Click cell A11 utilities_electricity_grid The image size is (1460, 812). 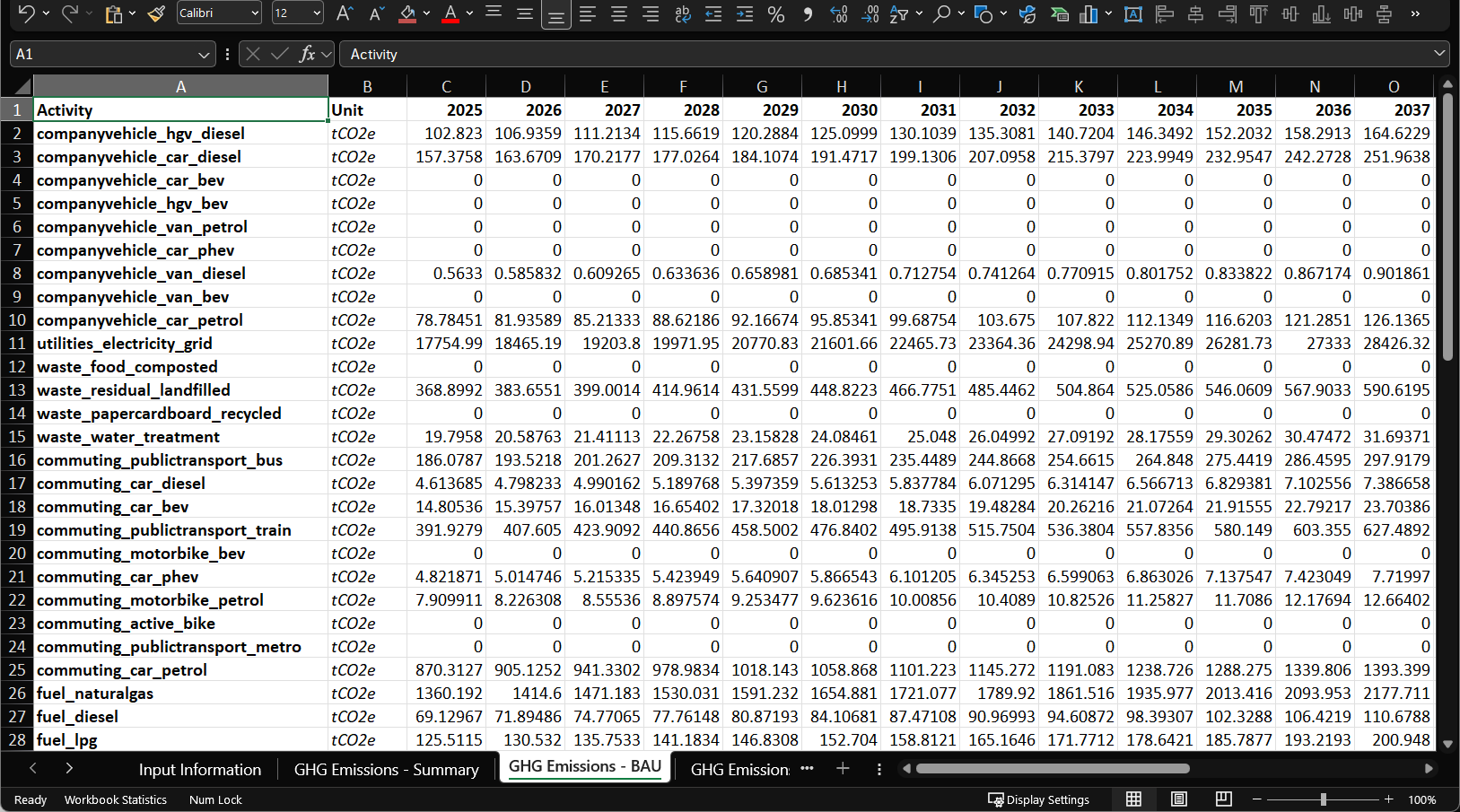[180, 344]
